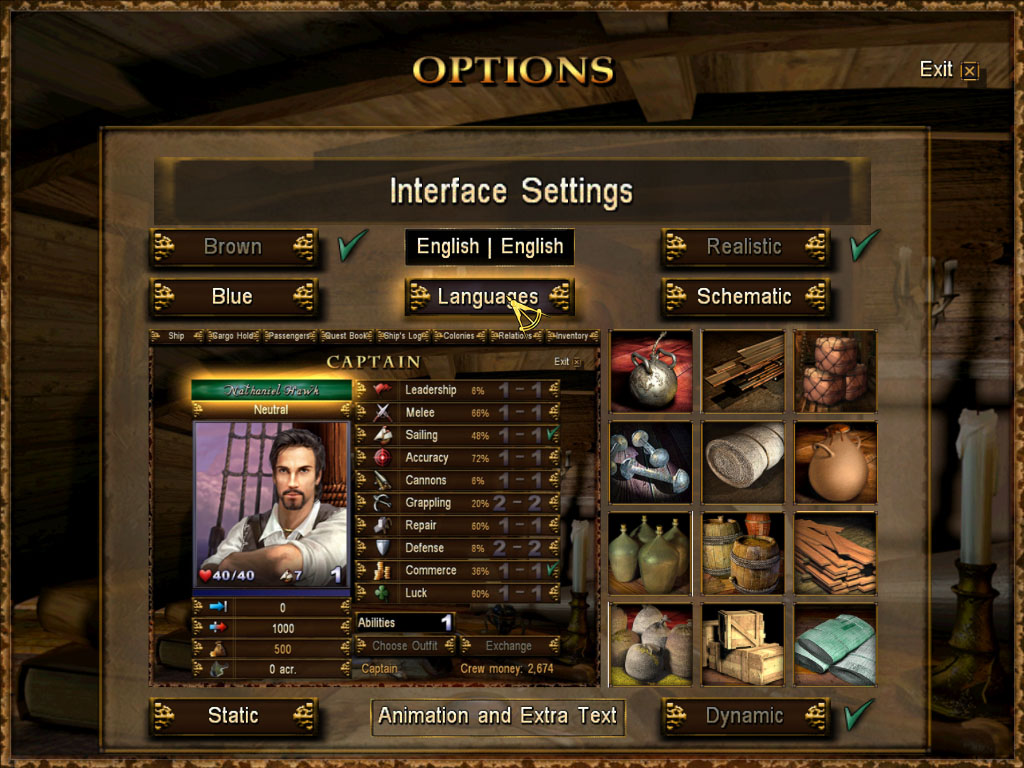Screen dimensions: 1024x768
Task: Click the captain Nathaniel Hawk portrait
Action: click(271, 504)
